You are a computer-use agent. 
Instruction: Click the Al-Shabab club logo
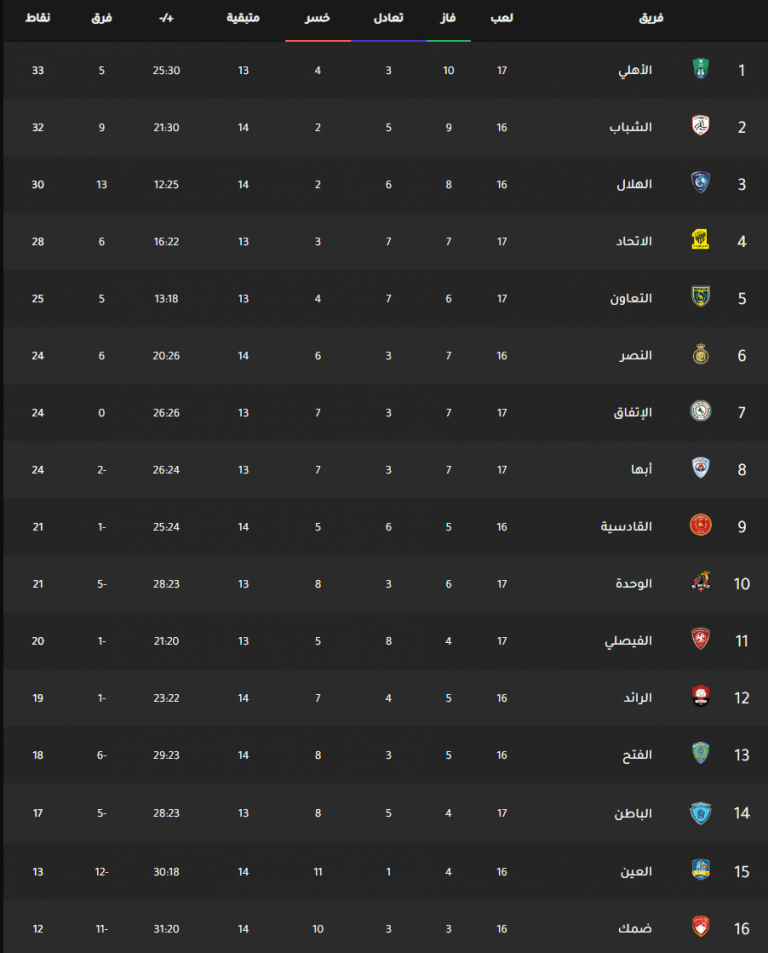pyautogui.click(x=701, y=126)
